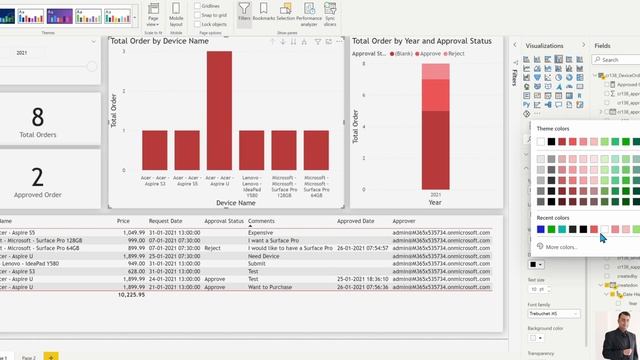Open the Background color dropdown

point(536,338)
